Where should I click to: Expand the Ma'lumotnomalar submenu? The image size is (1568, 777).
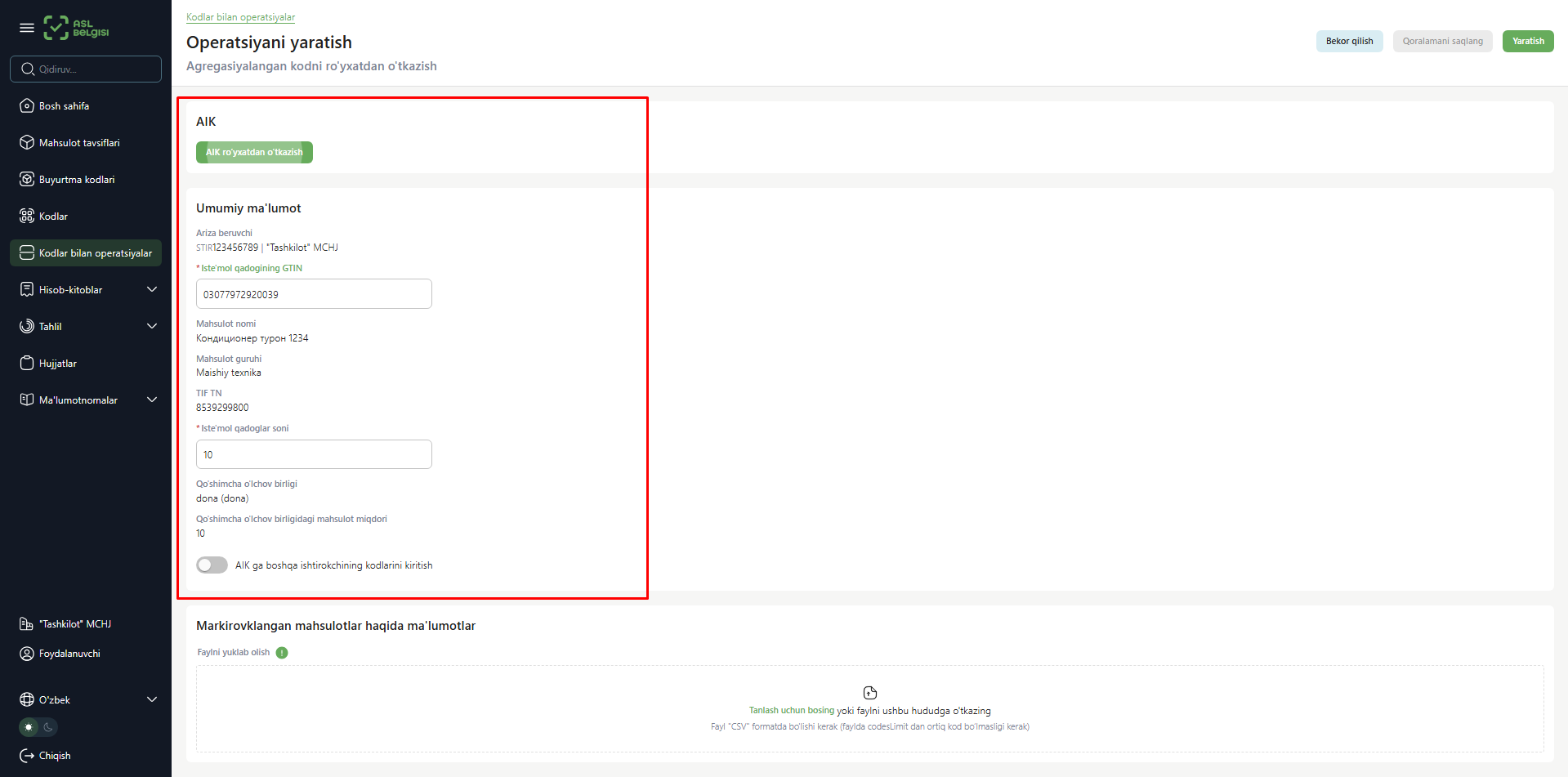pyautogui.click(x=152, y=400)
